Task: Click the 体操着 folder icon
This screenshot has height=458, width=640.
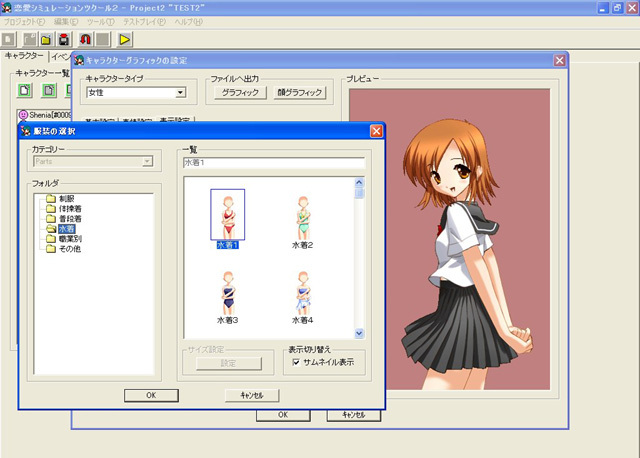Action: pyautogui.click(x=51, y=209)
